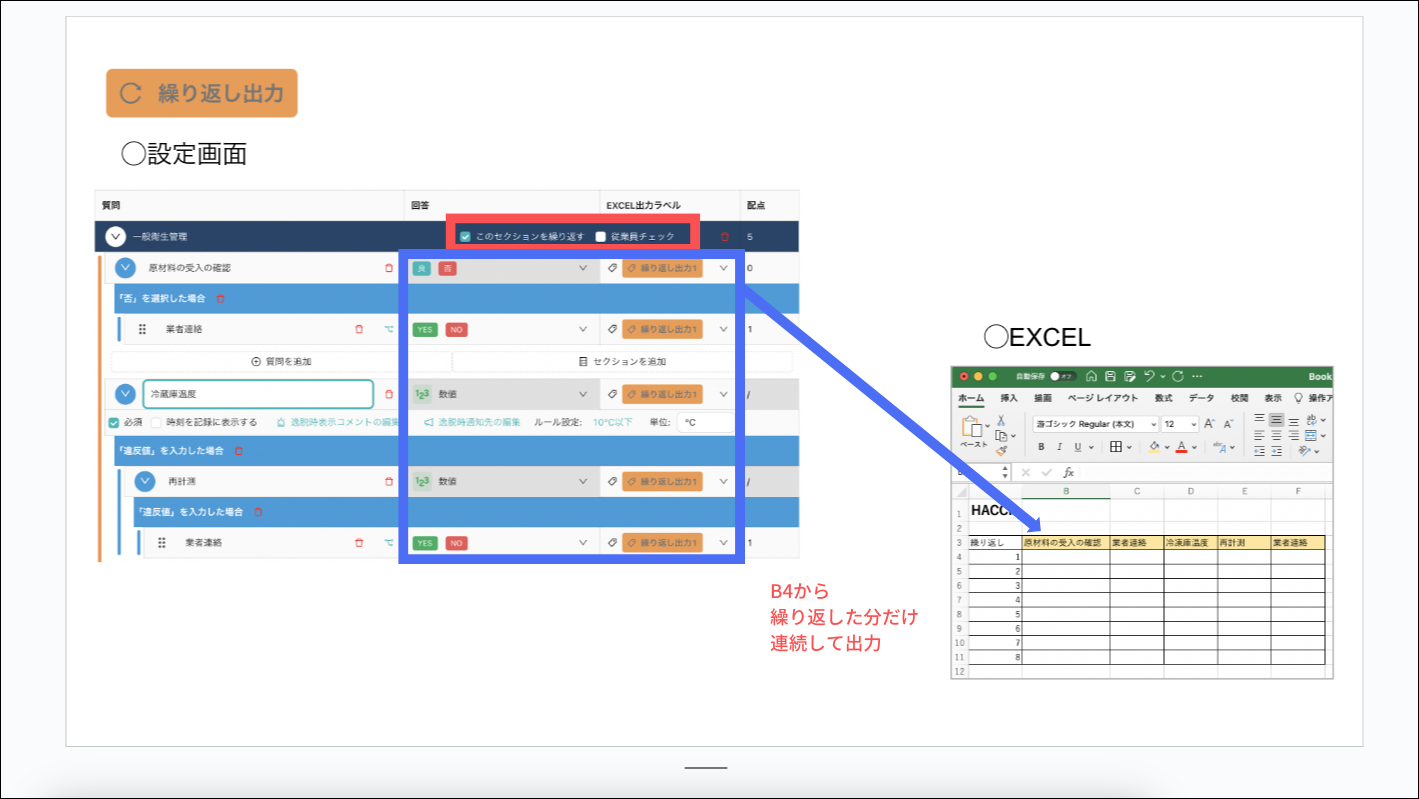
Task: Open Excel 描画 ribbon tab
Action: (1043, 398)
